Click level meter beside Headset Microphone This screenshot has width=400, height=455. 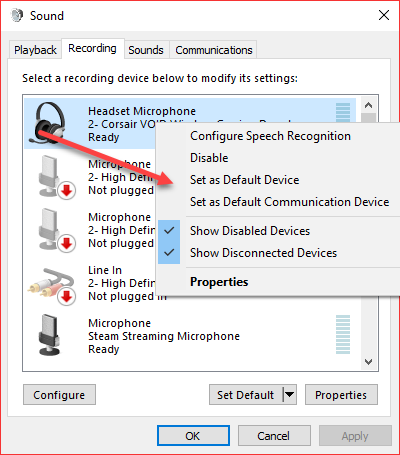343,112
